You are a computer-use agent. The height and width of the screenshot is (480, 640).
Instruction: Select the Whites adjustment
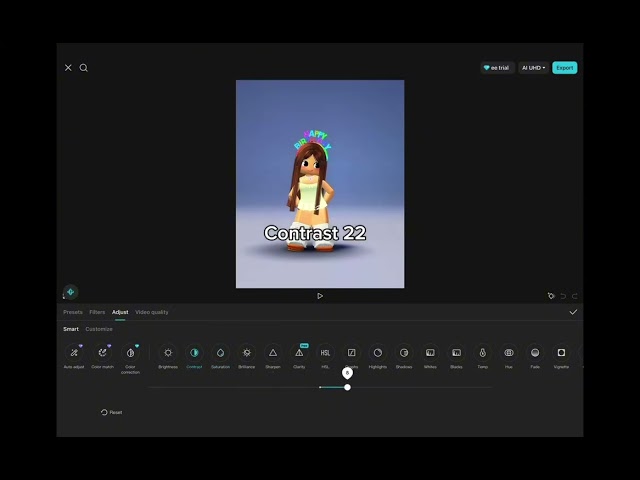[430, 356]
